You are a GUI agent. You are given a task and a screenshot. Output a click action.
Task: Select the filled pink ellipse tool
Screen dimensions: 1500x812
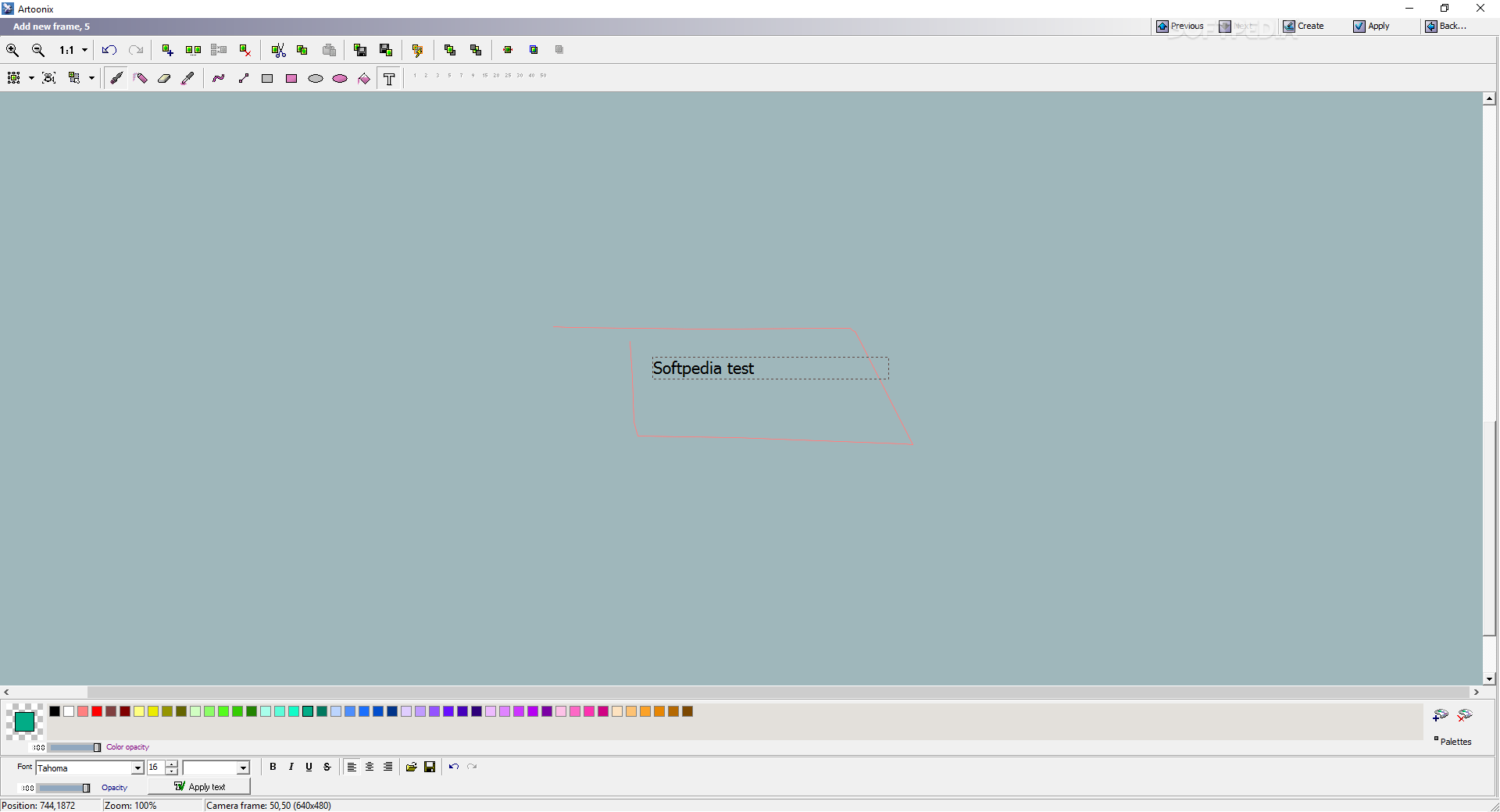coord(340,78)
